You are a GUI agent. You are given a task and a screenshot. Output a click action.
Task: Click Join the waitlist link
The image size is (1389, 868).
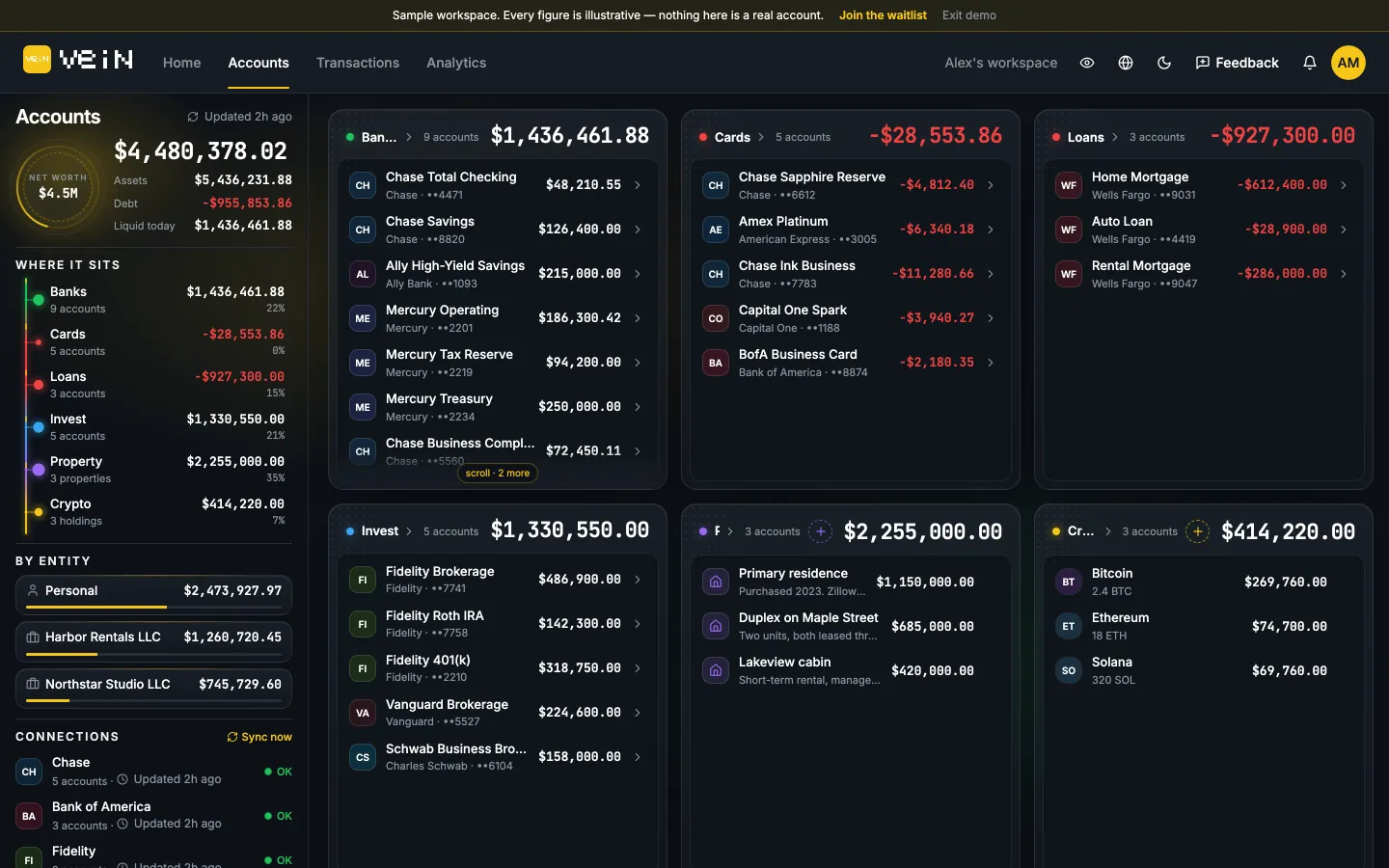point(883,15)
